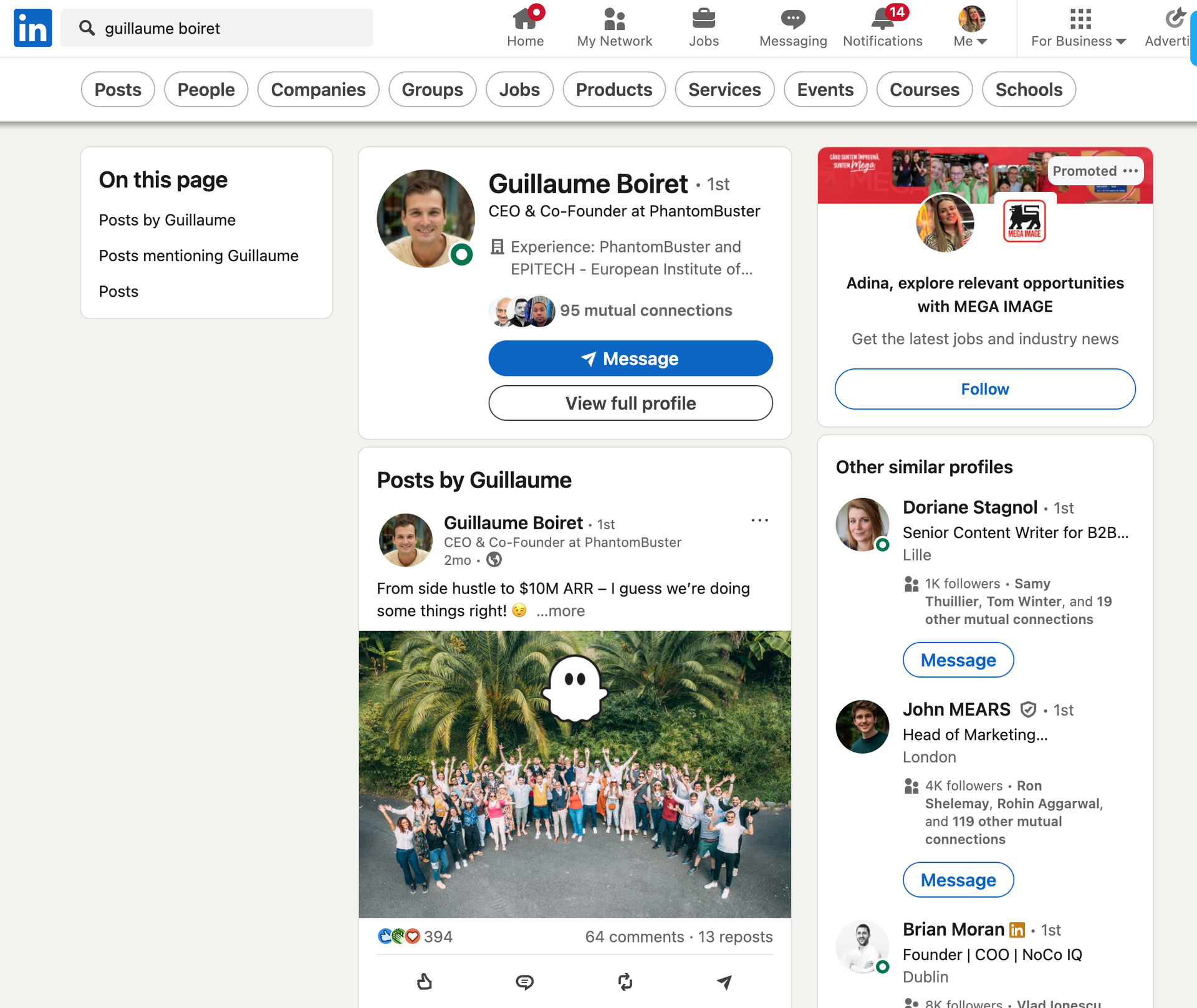Select the Jobs filter pill
The height and width of the screenshot is (1008, 1197).
point(519,89)
